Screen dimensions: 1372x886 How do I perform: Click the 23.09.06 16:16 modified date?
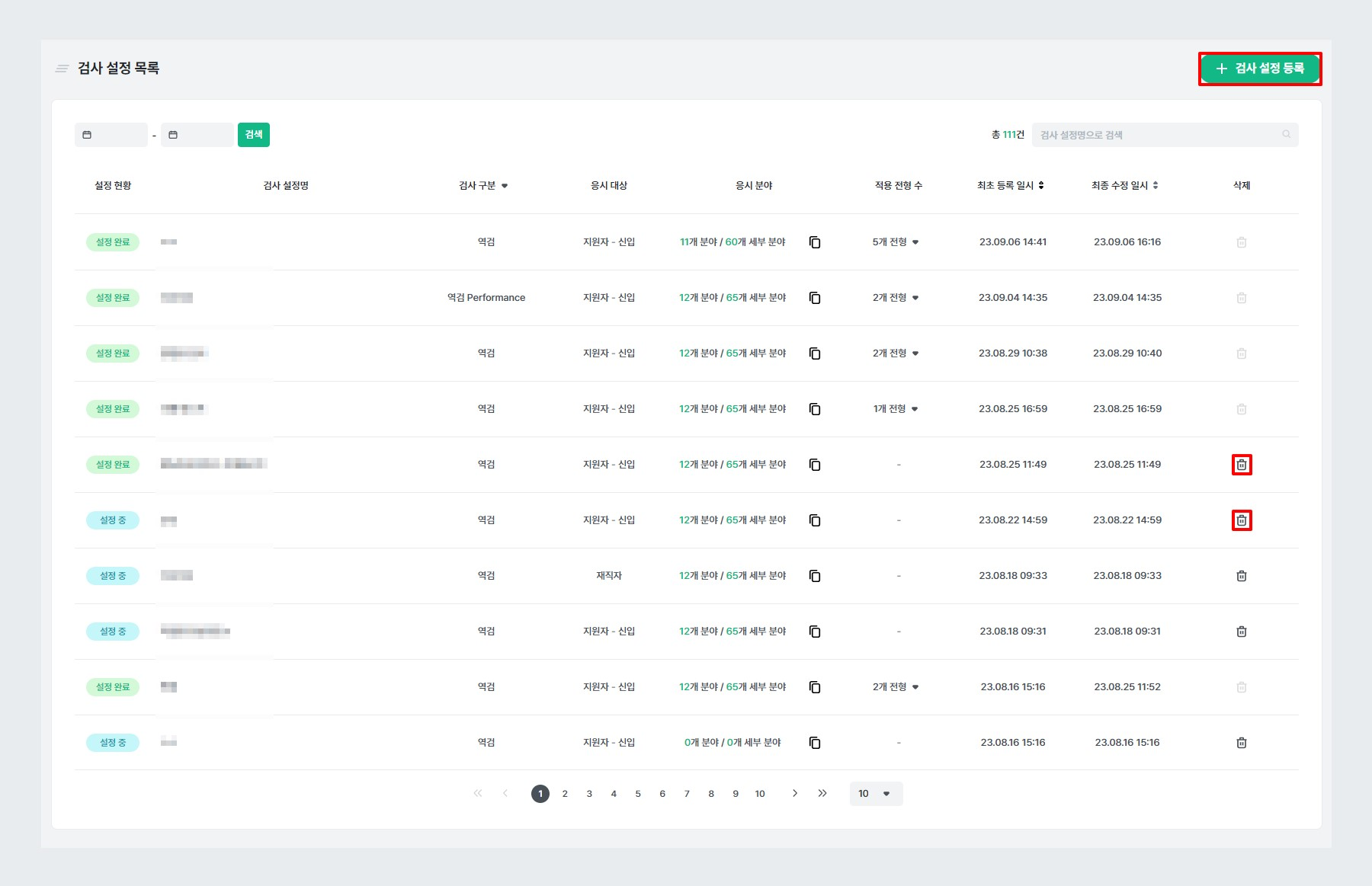pos(1127,242)
